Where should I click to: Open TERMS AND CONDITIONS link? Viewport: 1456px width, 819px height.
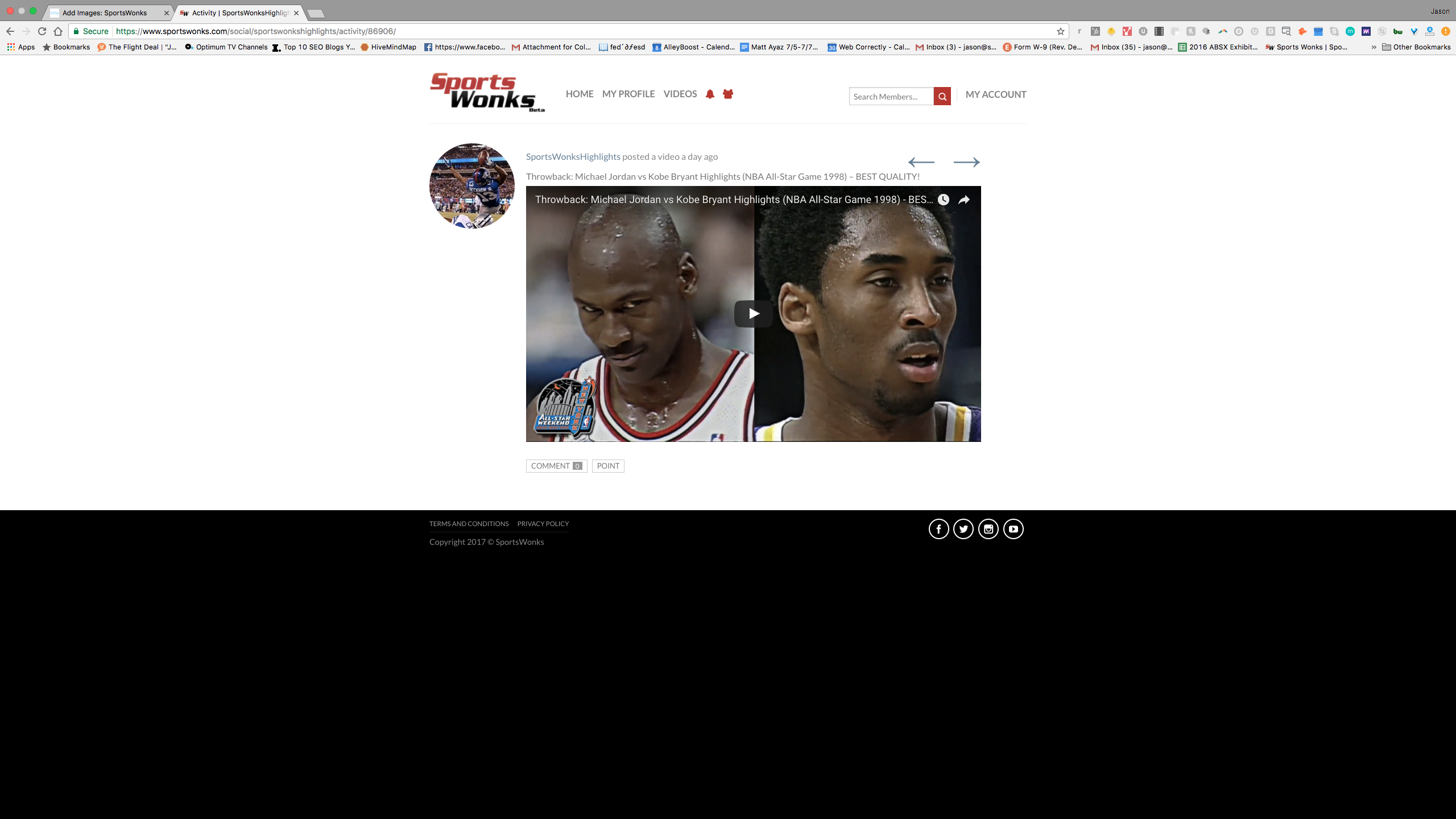coord(469,524)
